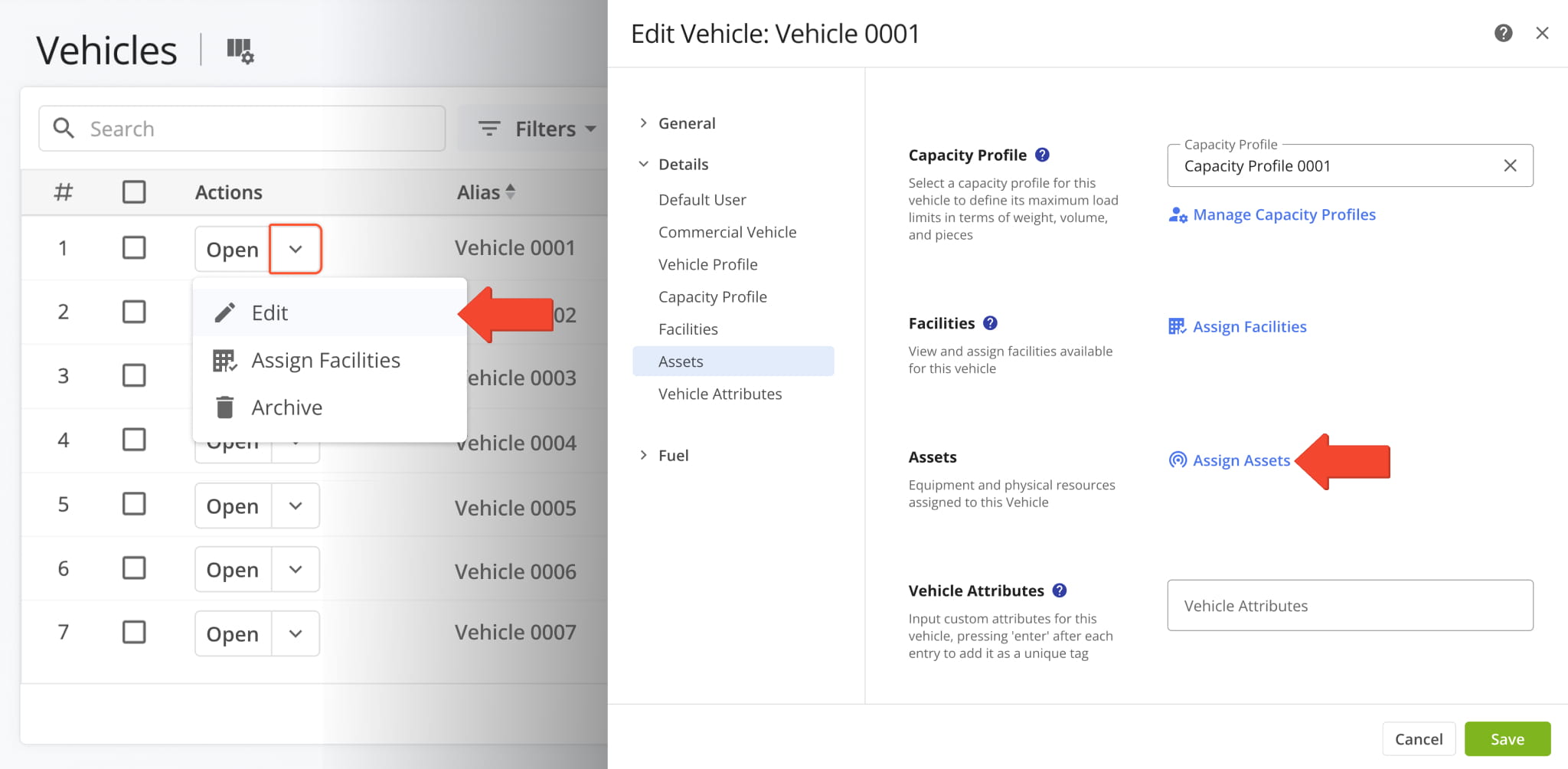The image size is (1568, 769).
Task: Click the green Save button
Action: [x=1507, y=739]
